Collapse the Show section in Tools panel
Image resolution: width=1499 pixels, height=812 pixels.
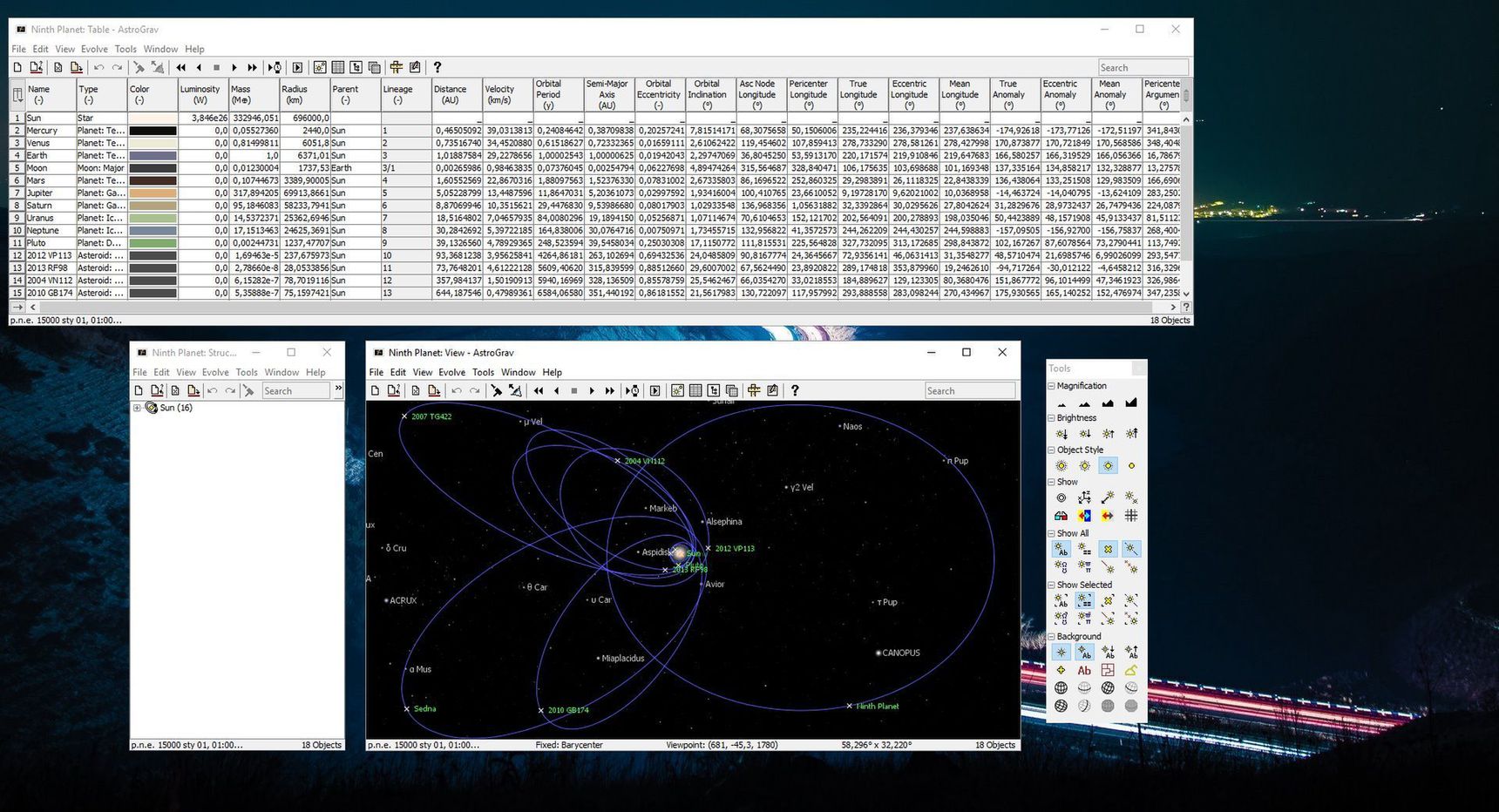coord(1051,482)
